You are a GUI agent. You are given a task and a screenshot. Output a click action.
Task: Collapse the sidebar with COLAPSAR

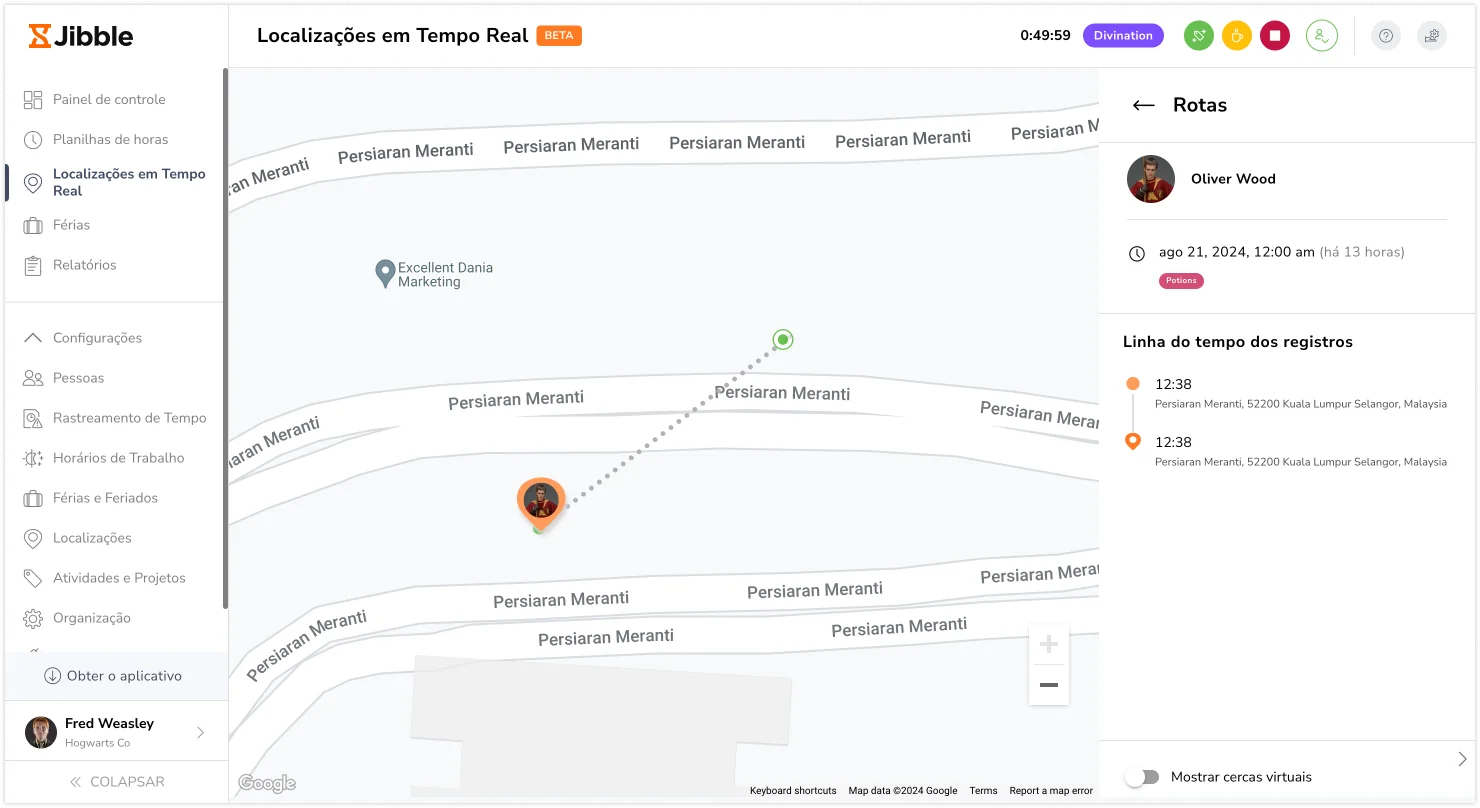click(x=116, y=782)
